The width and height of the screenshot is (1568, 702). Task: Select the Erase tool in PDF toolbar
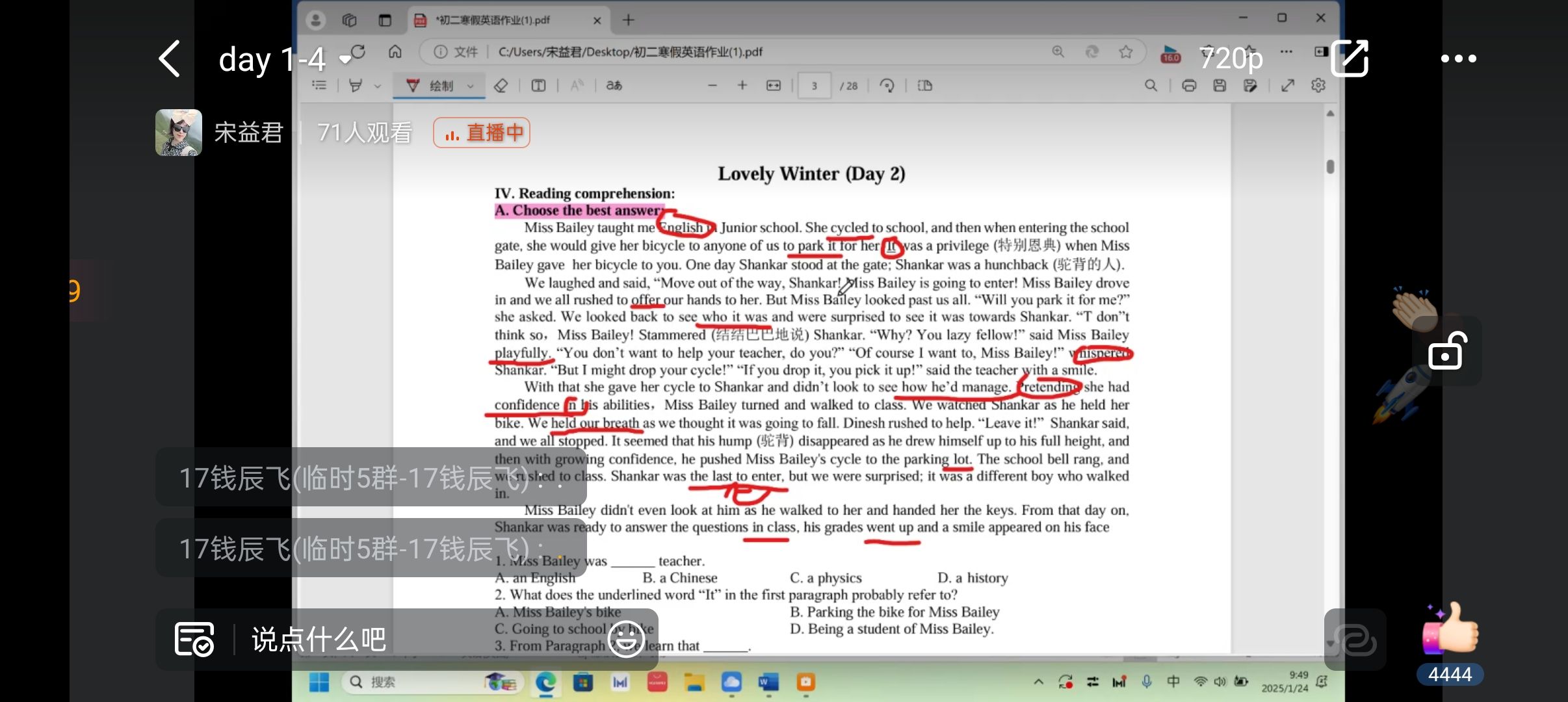(x=501, y=86)
